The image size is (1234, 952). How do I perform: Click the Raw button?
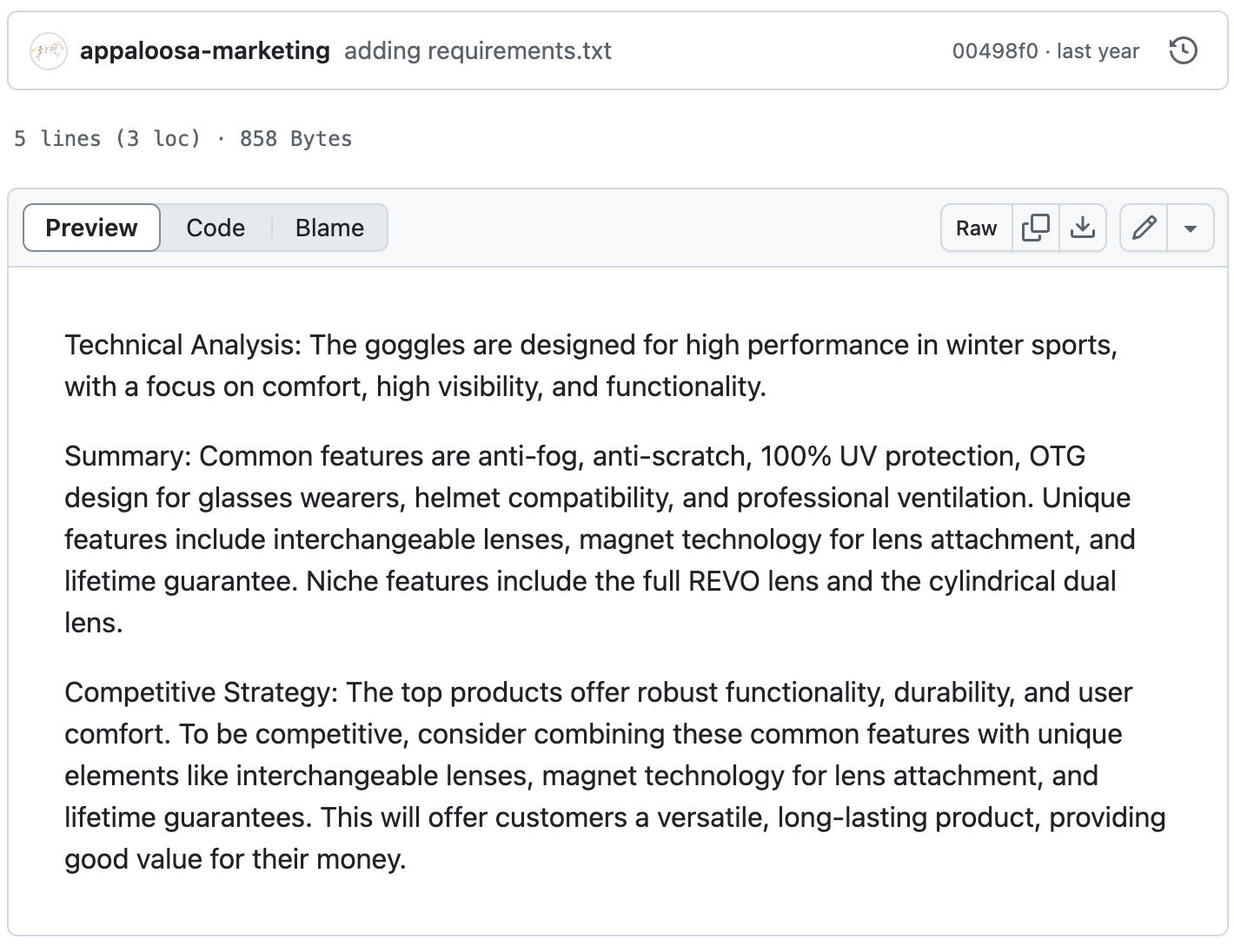(x=976, y=228)
